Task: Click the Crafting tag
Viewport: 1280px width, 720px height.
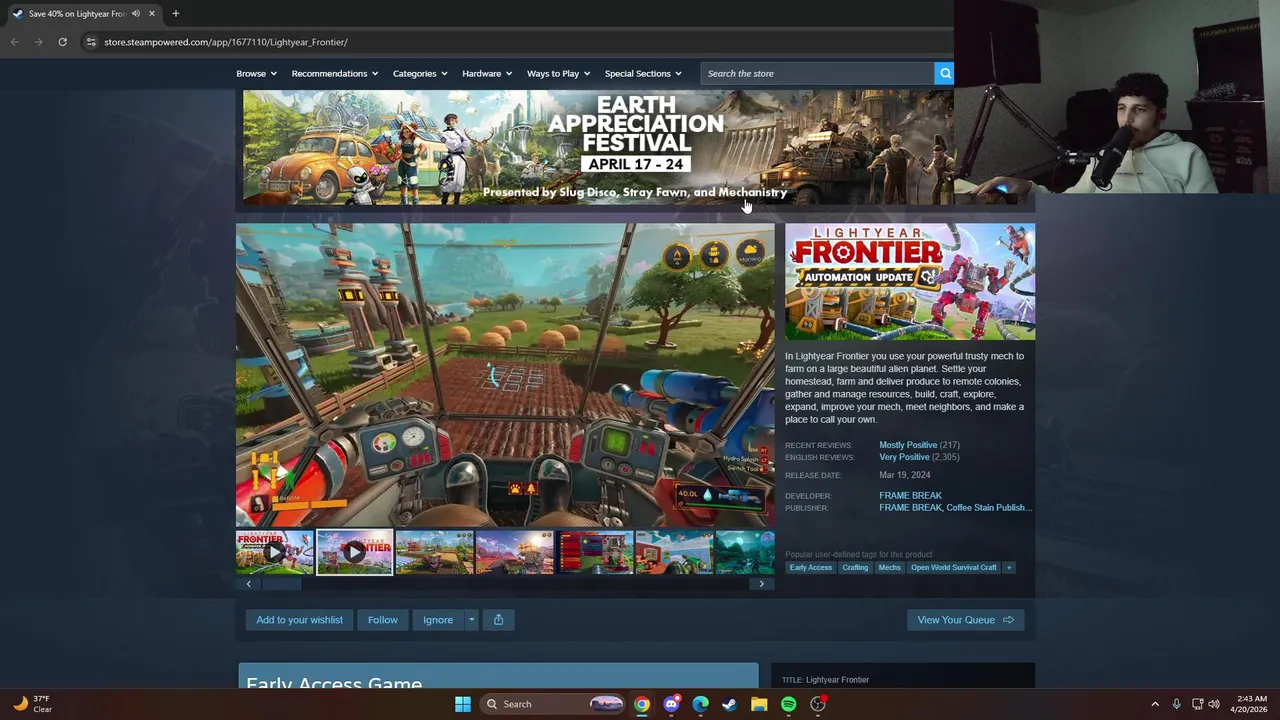Action: click(x=855, y=568)
